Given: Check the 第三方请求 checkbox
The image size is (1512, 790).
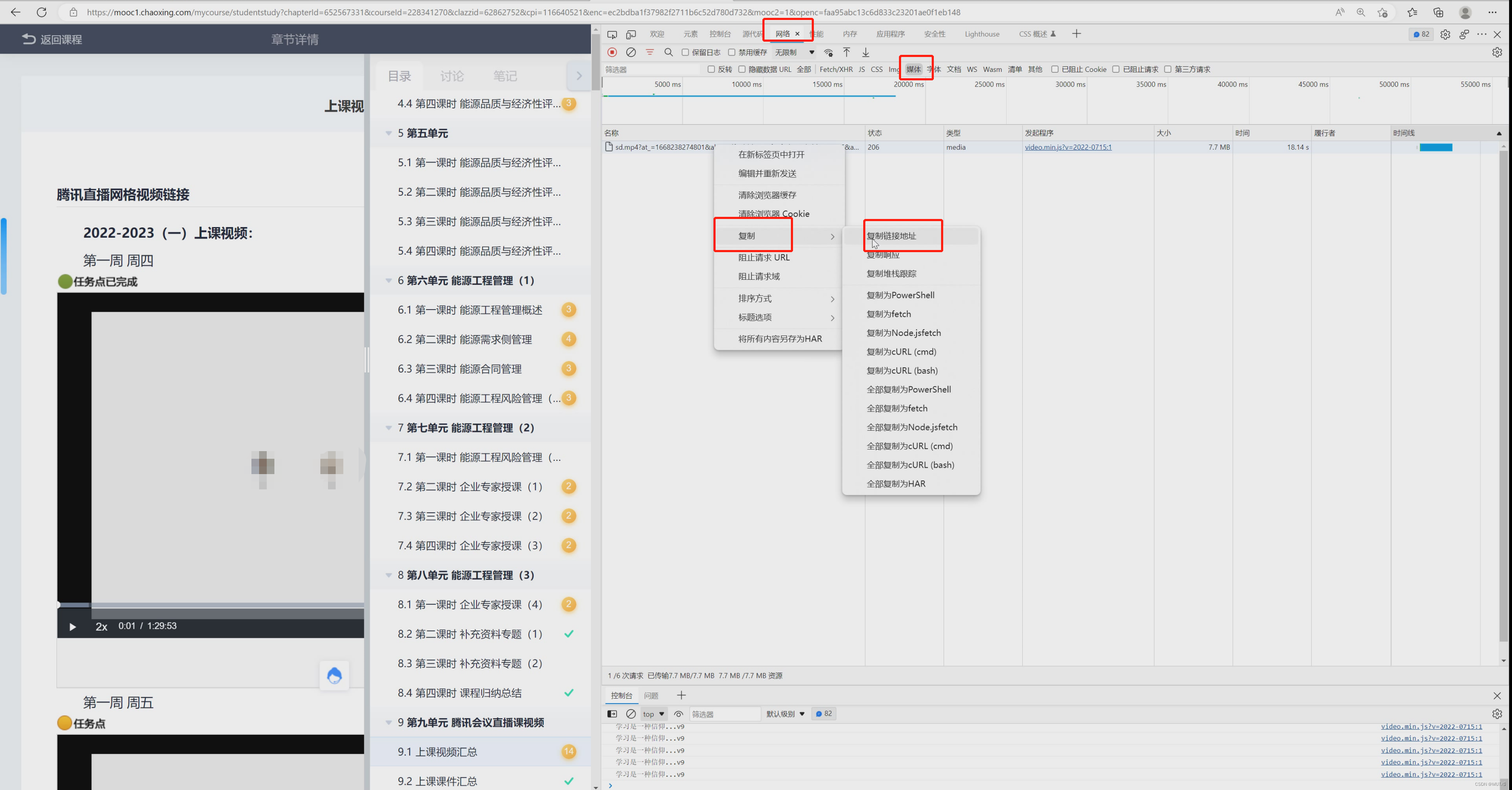Looking at the screenshot, I should click(1168, 69).
